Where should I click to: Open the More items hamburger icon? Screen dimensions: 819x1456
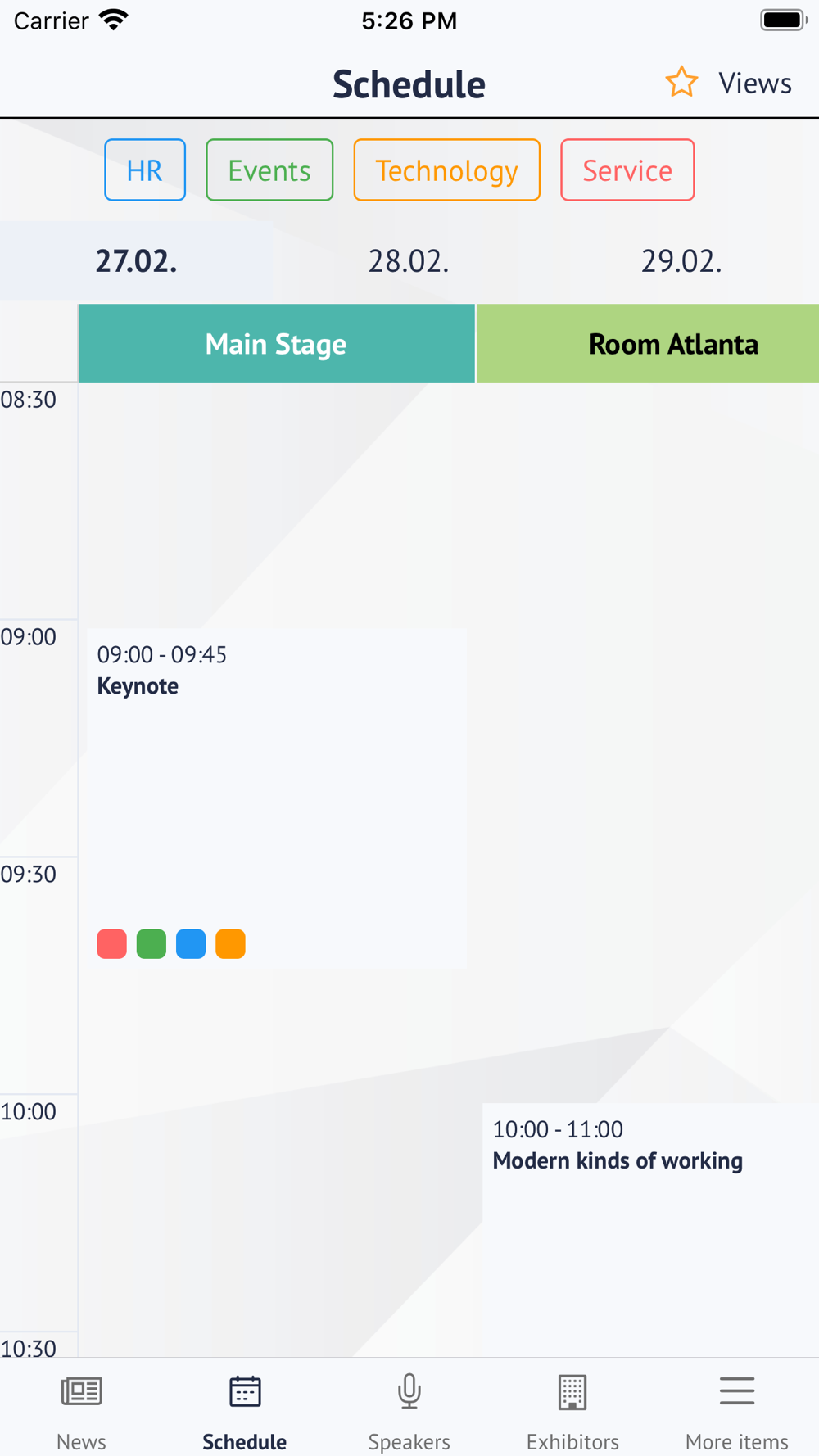[x=737, y=1391]
